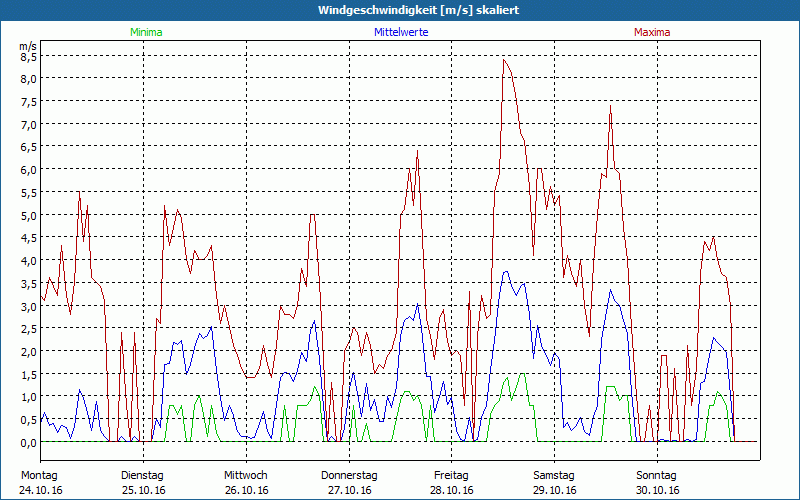Click the 'Dienstag' day label
Image resolution: width=800 pixels, height=500 pixels.
tap(142, 476)
